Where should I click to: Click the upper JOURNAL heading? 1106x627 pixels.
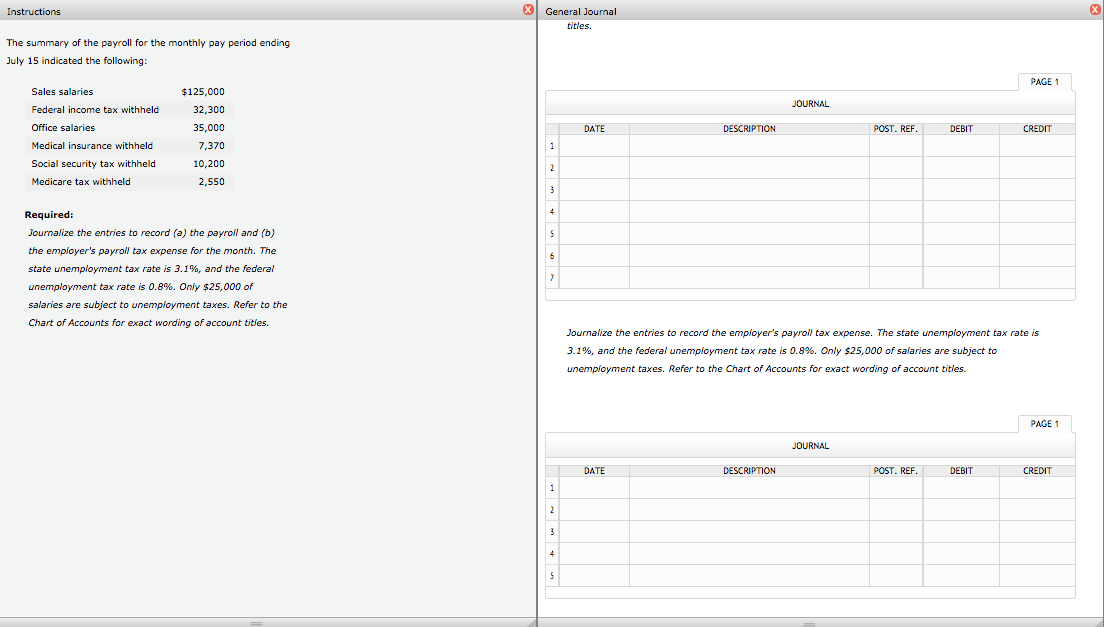coord(810,104)
